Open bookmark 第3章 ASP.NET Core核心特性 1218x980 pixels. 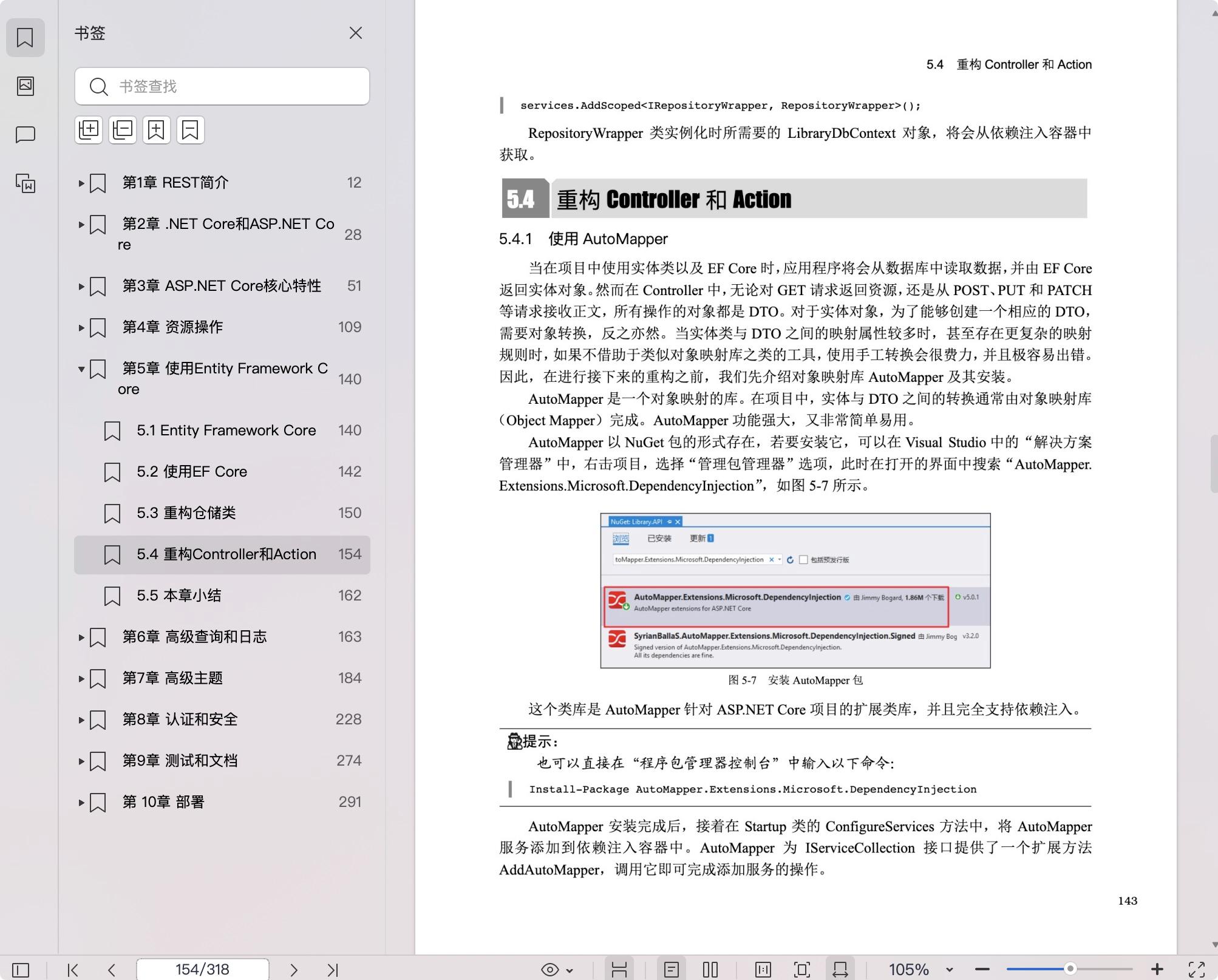click(222, 286)
